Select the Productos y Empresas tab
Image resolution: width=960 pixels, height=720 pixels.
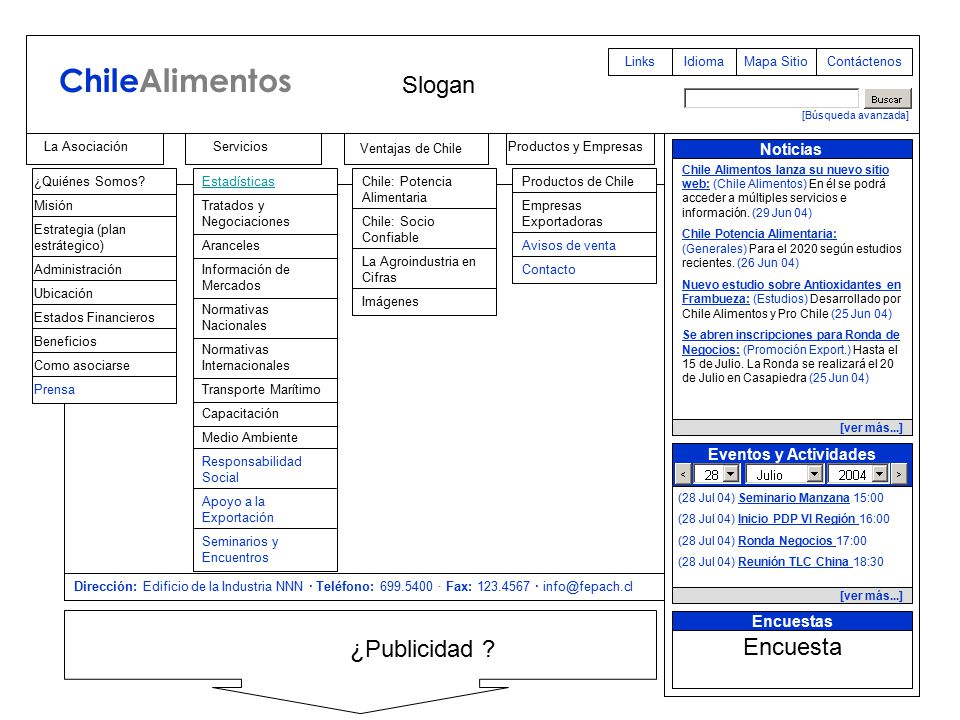coord(580,148)
